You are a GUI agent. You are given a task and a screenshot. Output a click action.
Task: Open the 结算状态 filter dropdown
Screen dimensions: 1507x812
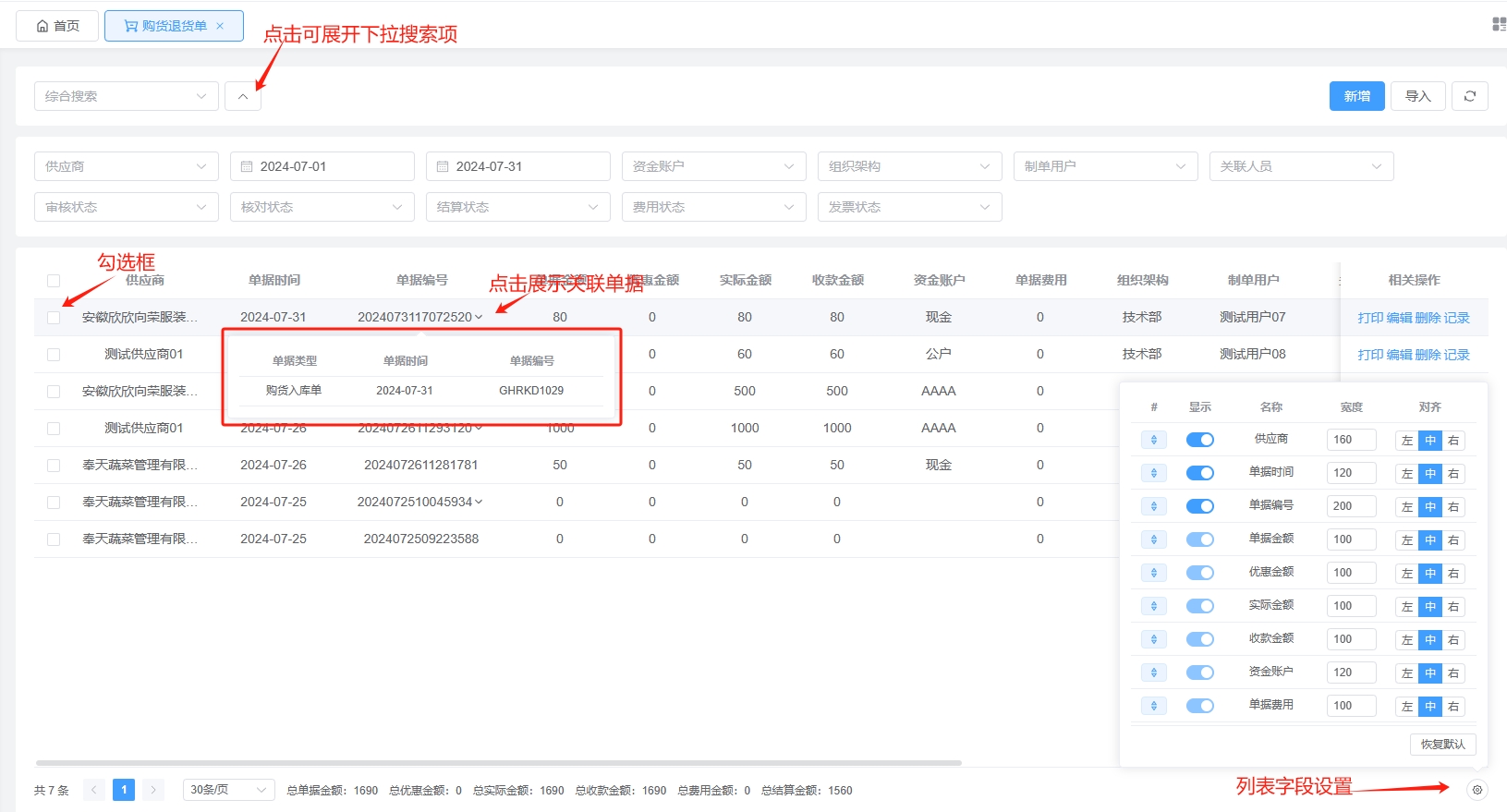pyautogui.click(x=518, y=207)
